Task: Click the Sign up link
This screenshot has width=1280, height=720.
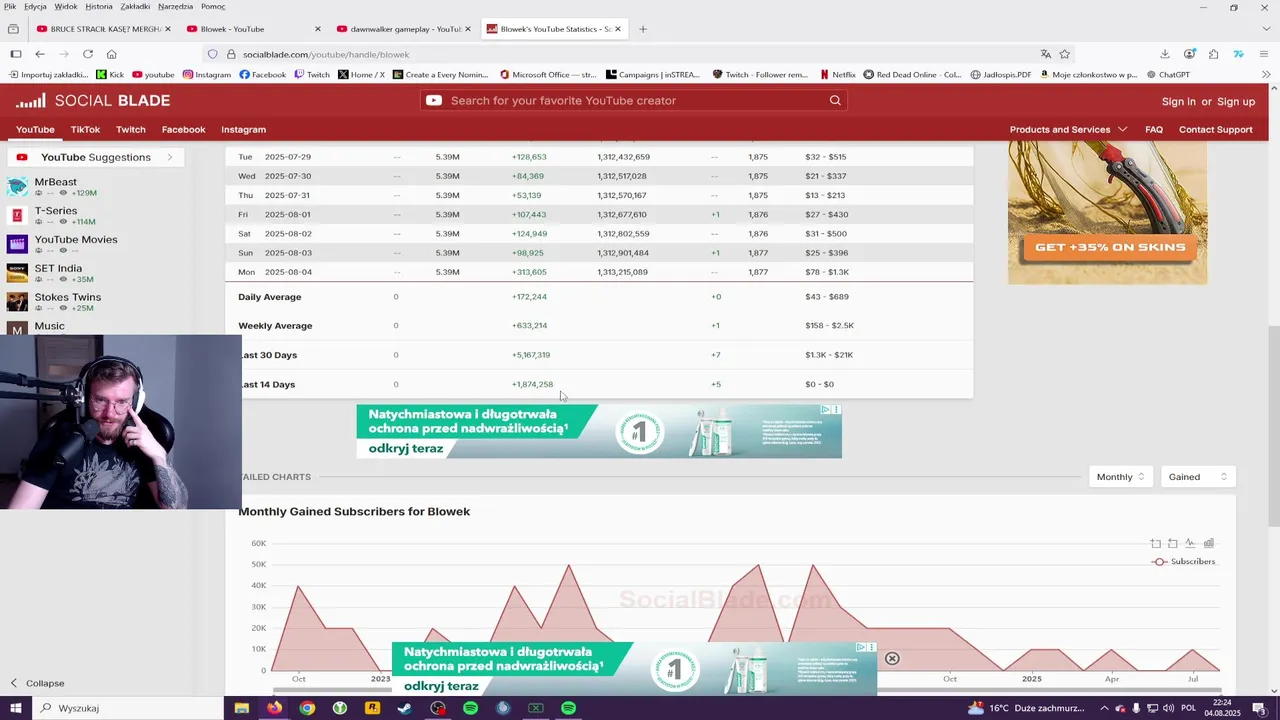Action: (1236, 101)
